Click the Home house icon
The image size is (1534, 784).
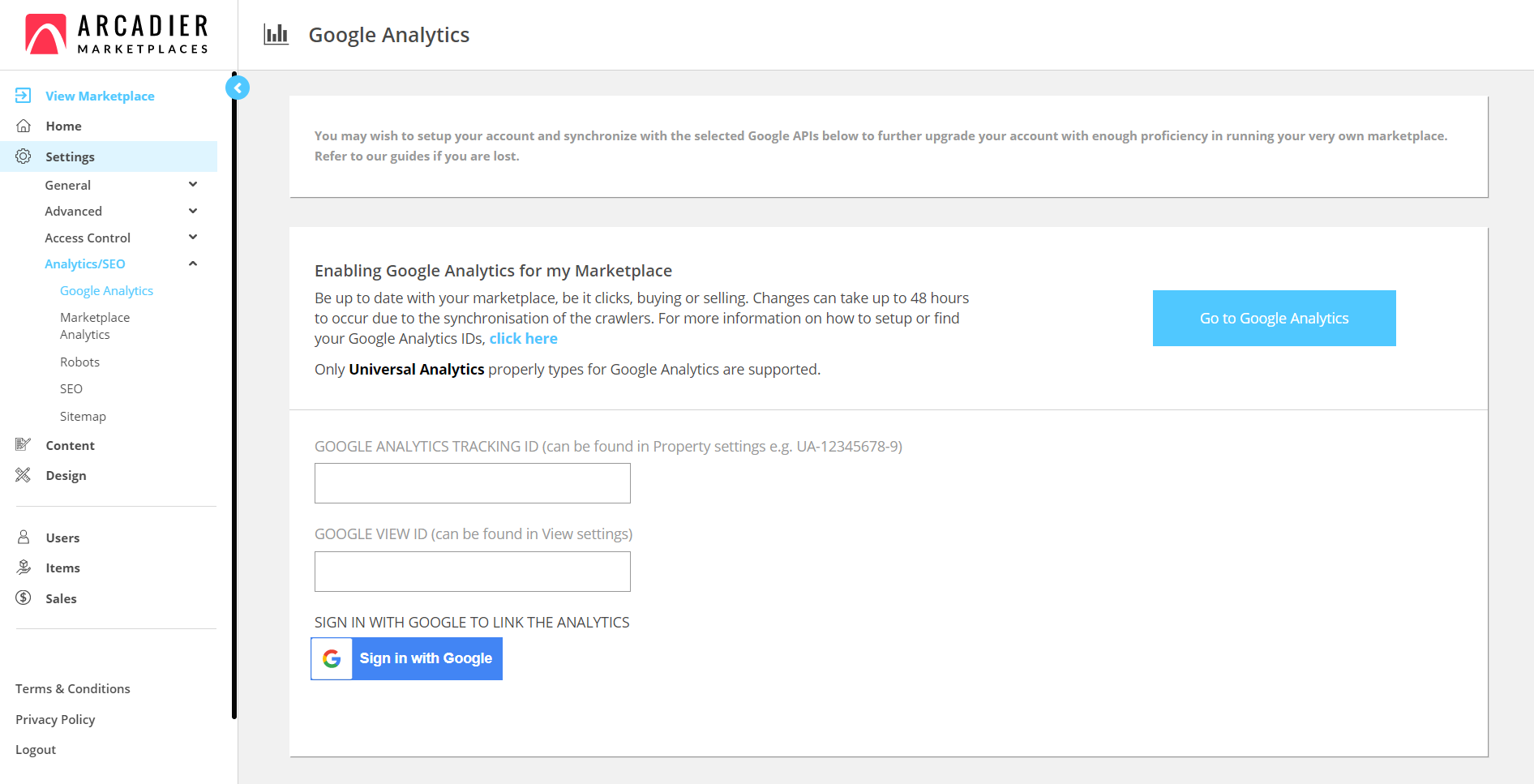24,126
